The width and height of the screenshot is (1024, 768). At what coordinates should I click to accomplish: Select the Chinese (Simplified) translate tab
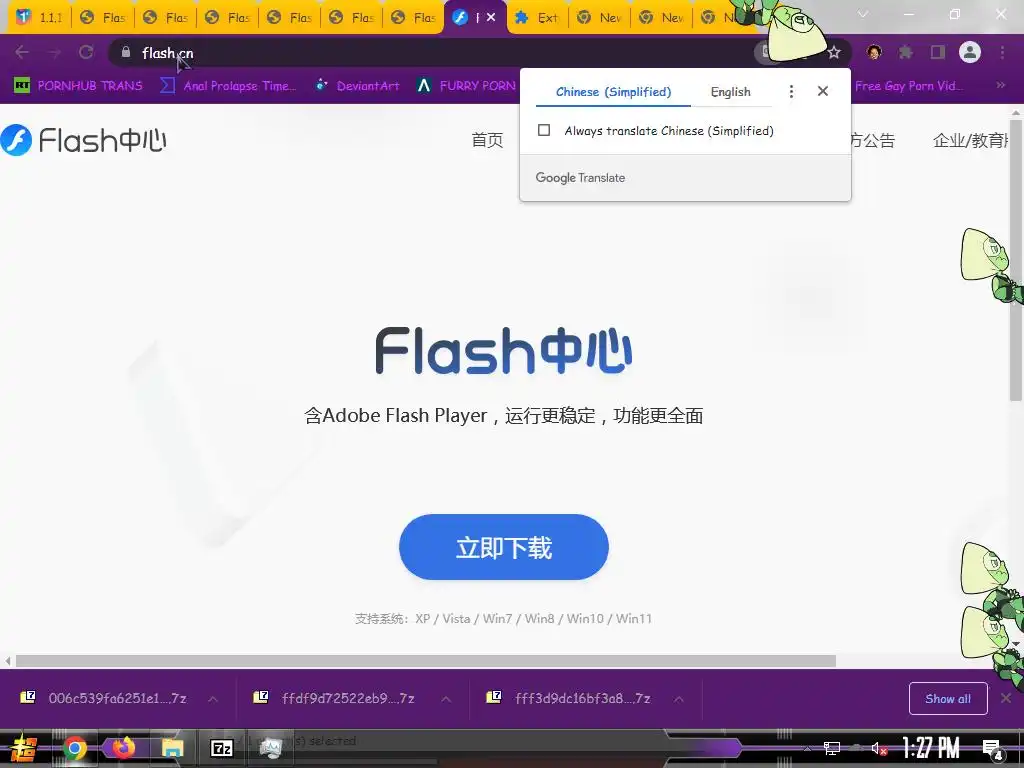point(613,92)
